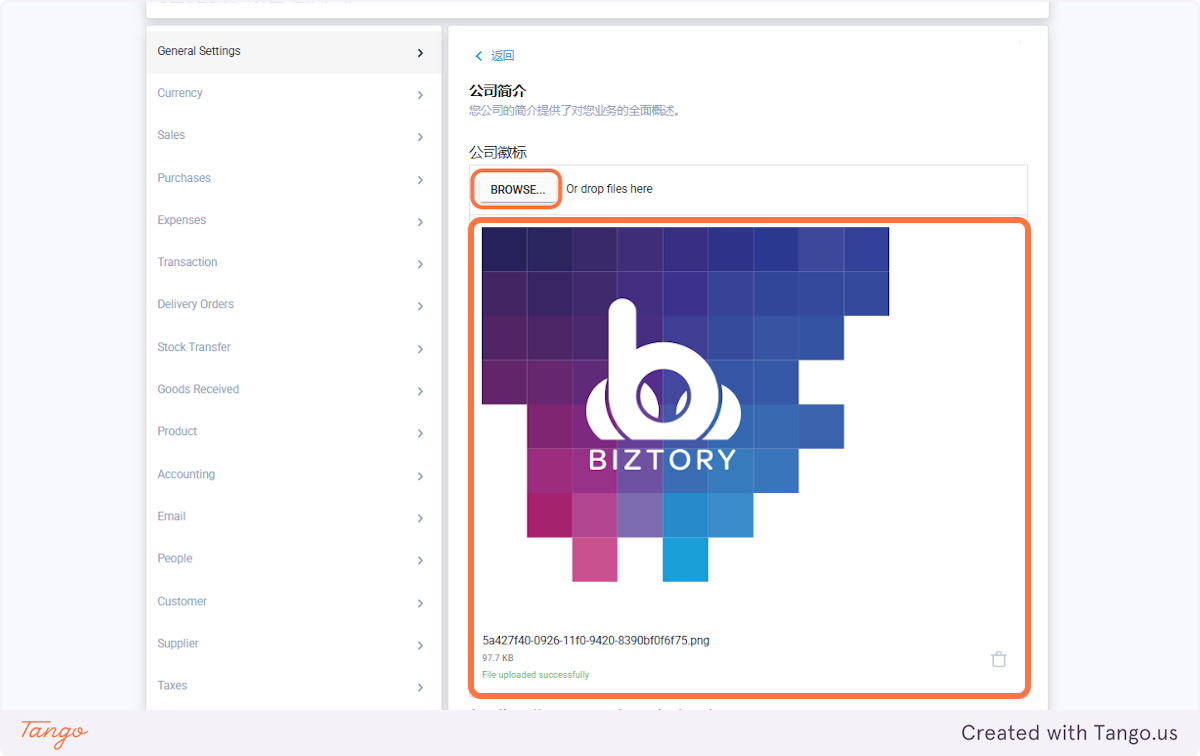Select Delivery Orders in the sidebar
The width and height of the screenshot is (1200, 756).
293,304
